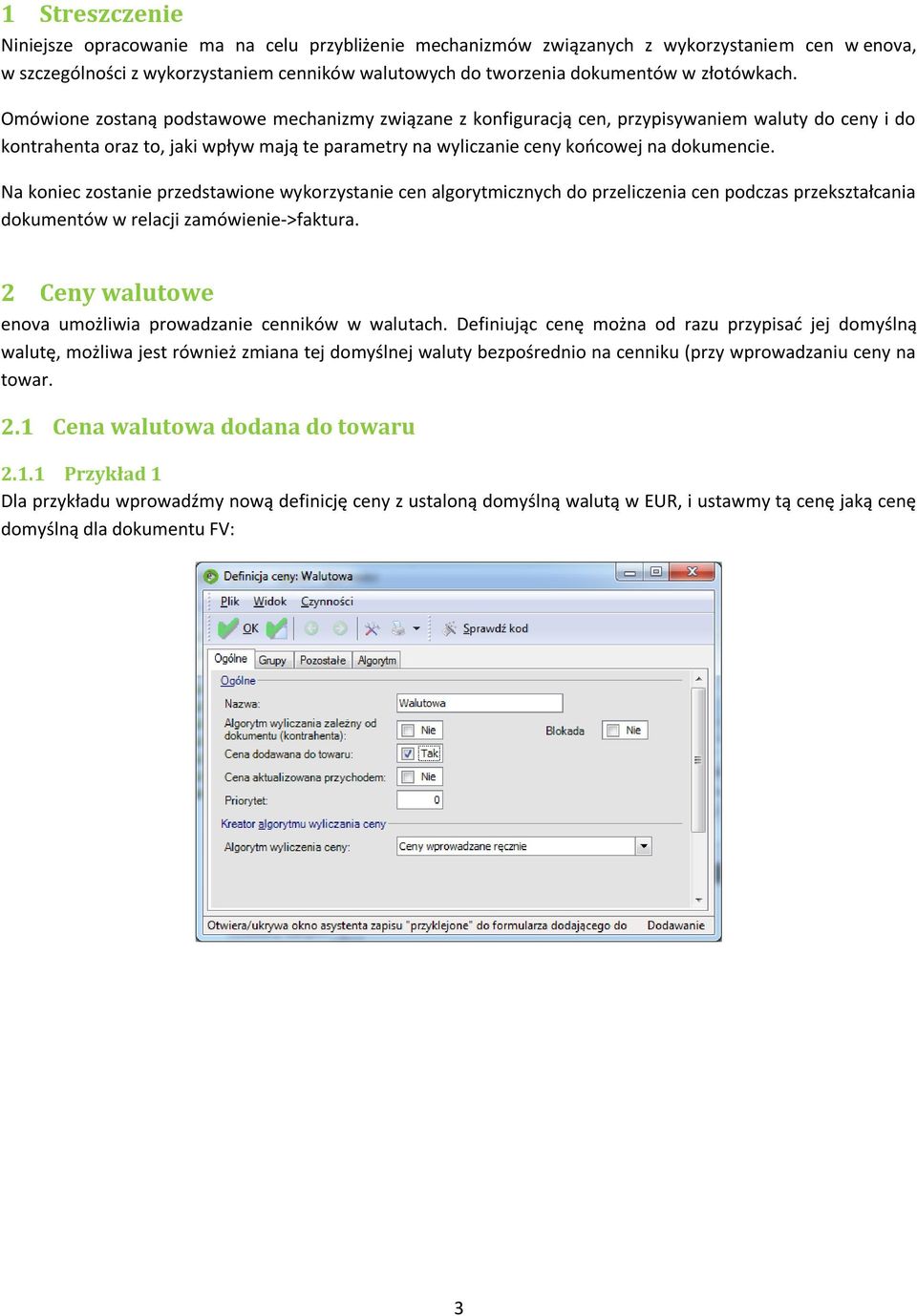The image size is (917, 1316).
Task: Click the page number 3 at bottom
Action: (458, 1307)
